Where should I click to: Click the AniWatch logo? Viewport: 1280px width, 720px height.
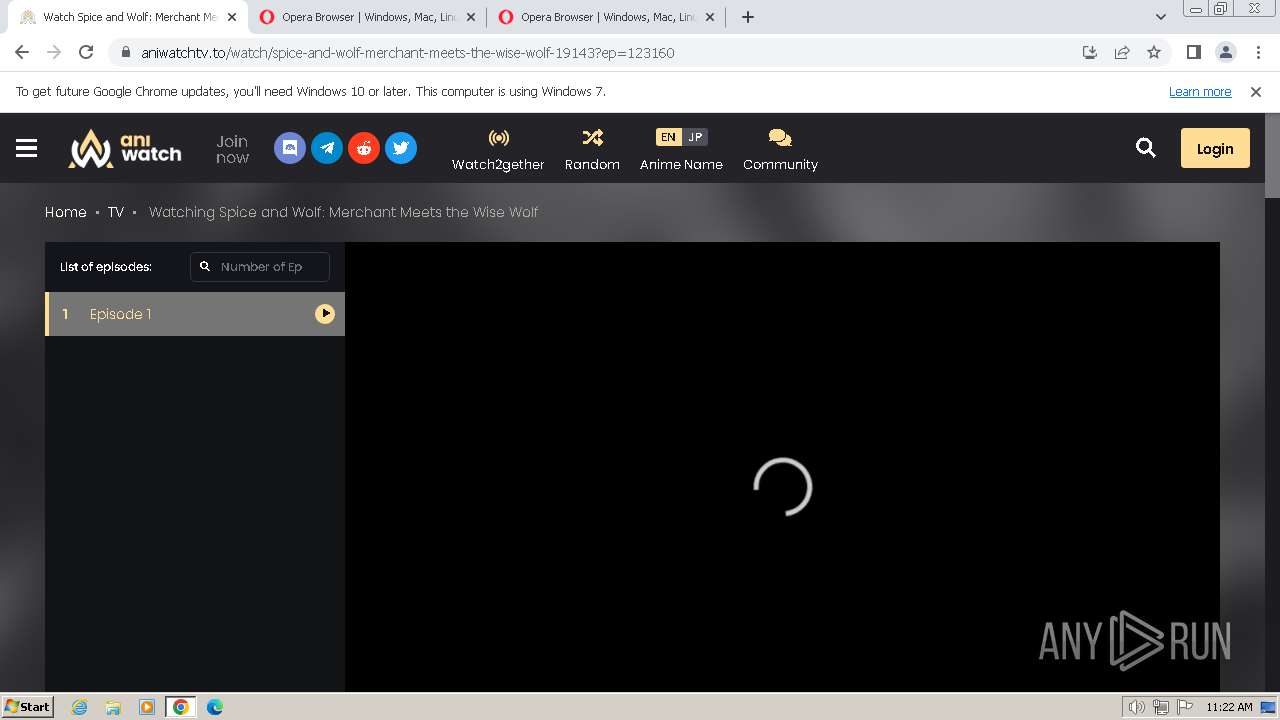pos(125,148)
